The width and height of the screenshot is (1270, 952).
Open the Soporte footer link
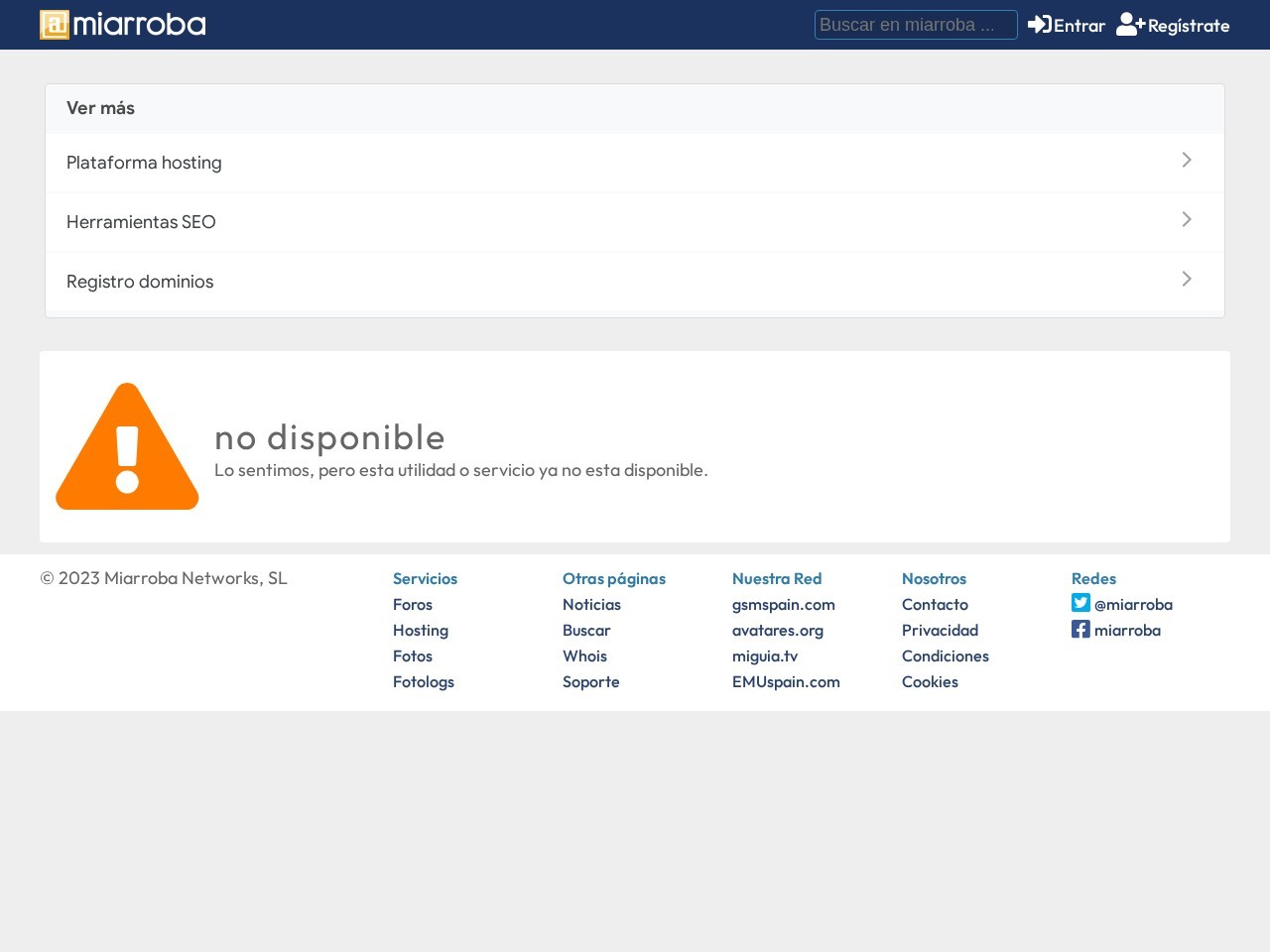coord(591,681)
